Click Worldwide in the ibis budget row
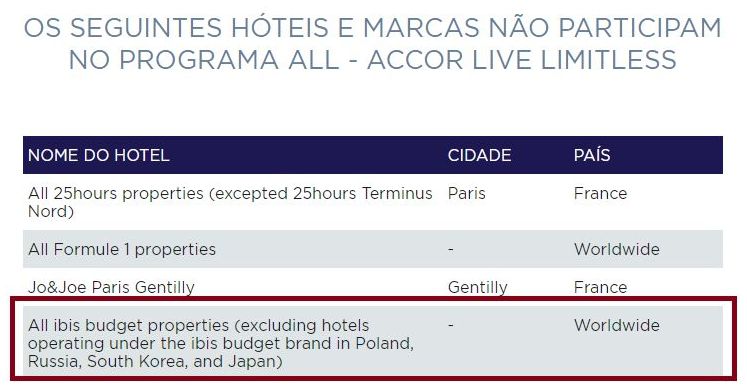This screenshot has height=385, width=747. point(616,325)
